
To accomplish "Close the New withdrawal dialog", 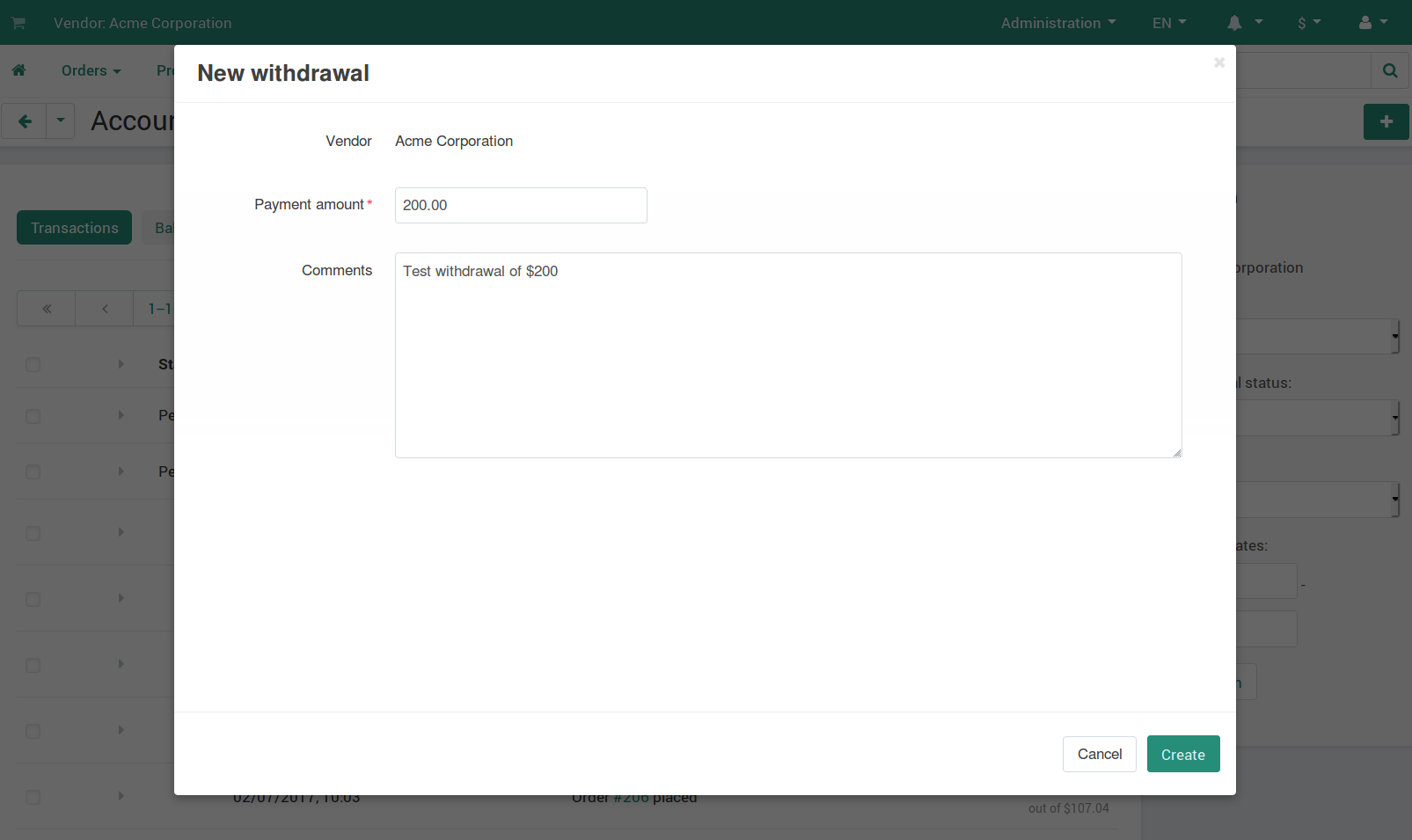I will pos(1219,62).
